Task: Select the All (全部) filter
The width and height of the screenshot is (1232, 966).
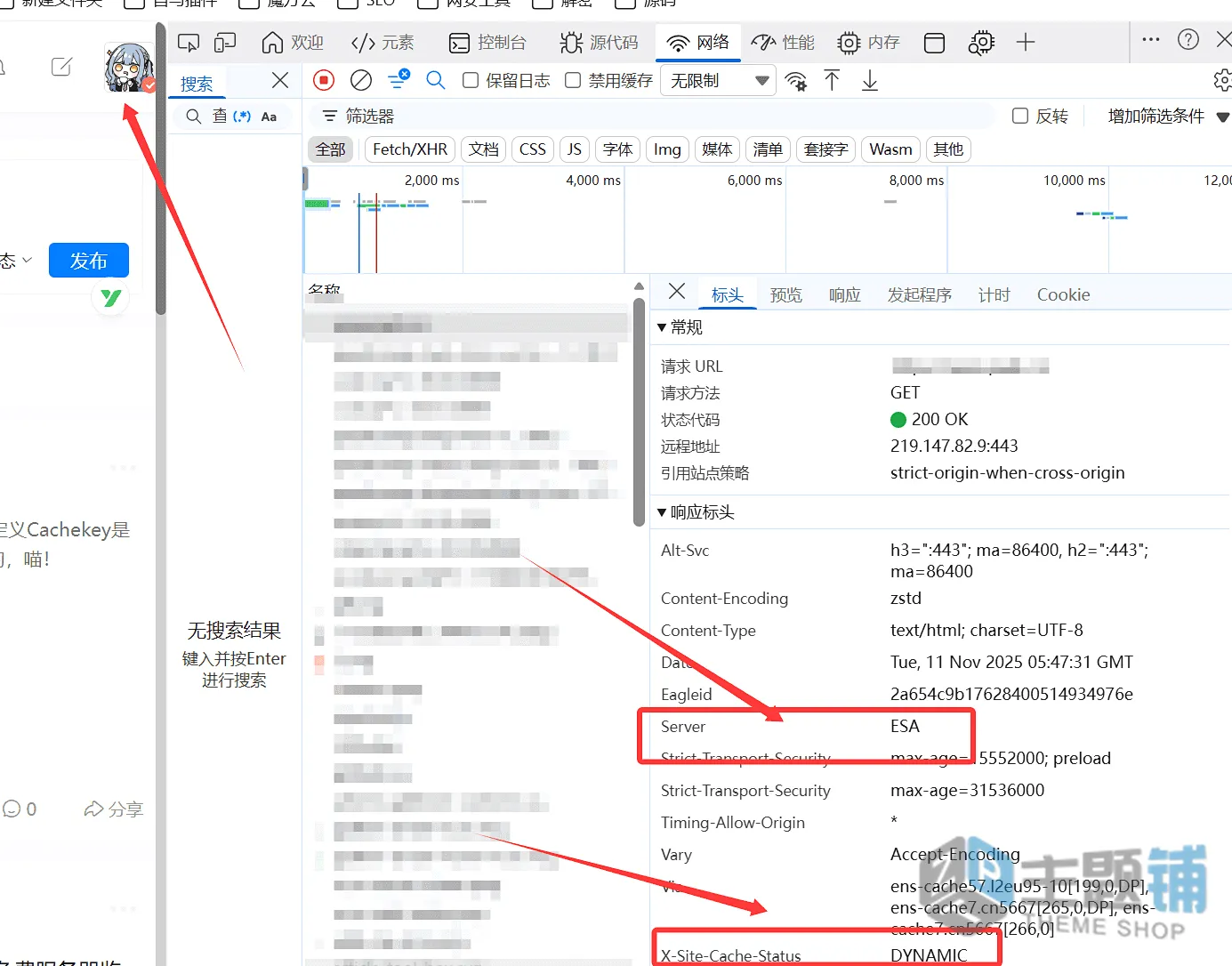Action: coord(330,149)
